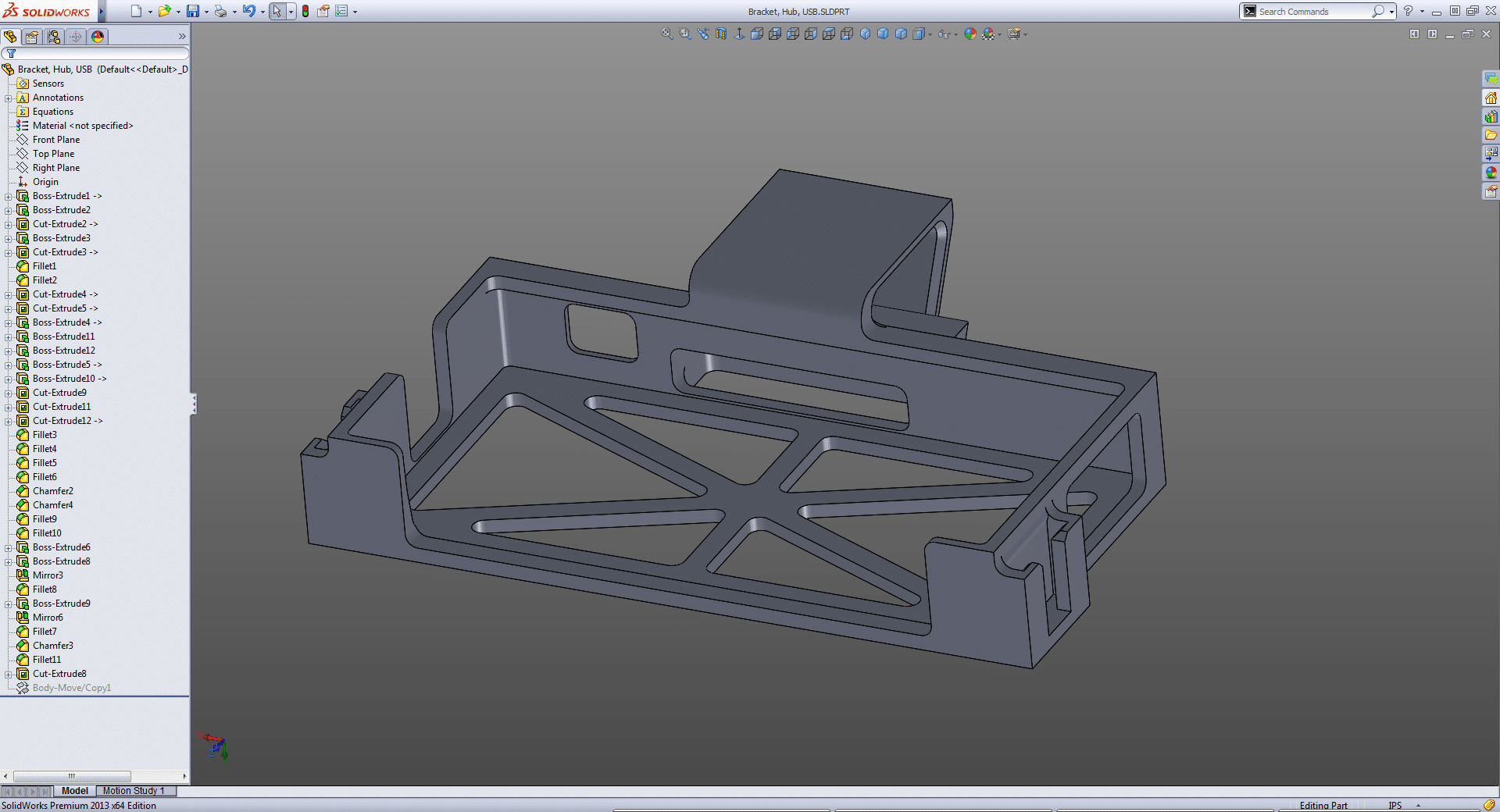The height and width of the screenshot is (812, 1500).
Task: Expand the Boss-Extrude4 feature node
Action: [x=9, y=322]
